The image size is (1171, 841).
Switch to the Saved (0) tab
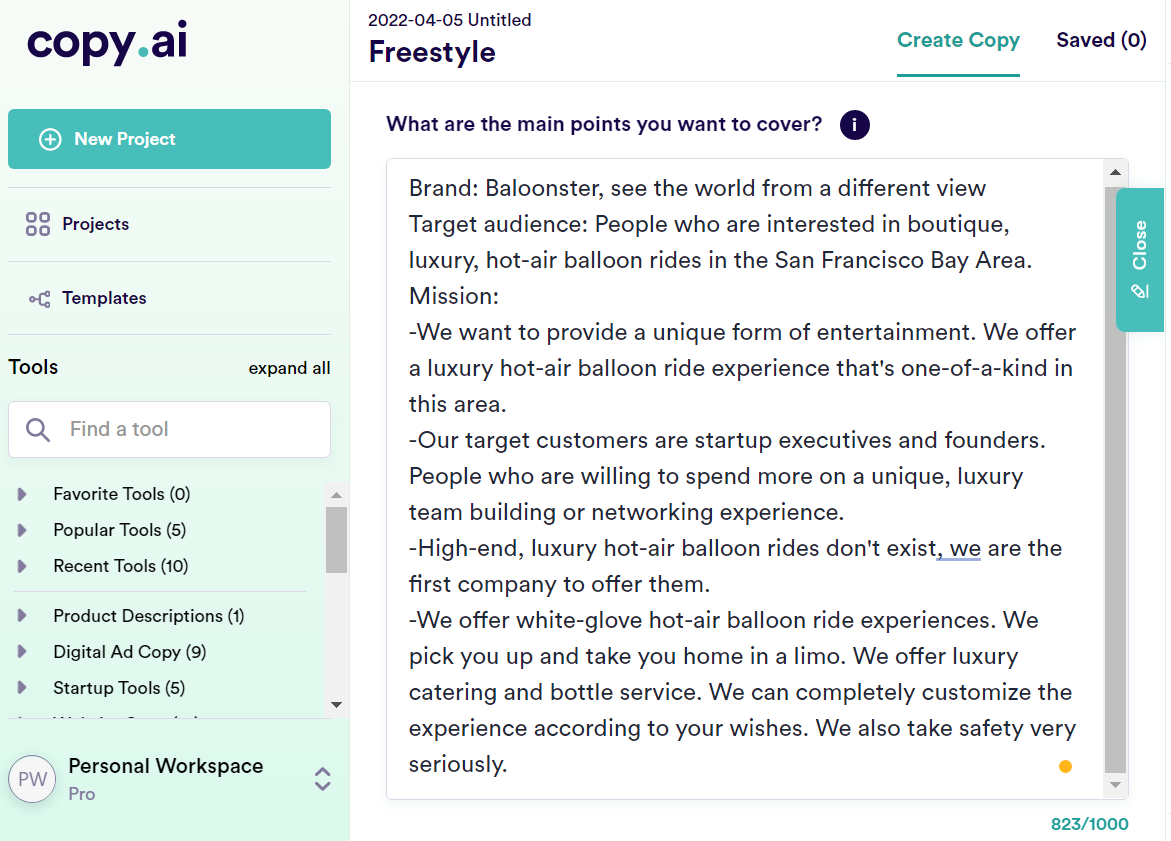click(1101, 40)
